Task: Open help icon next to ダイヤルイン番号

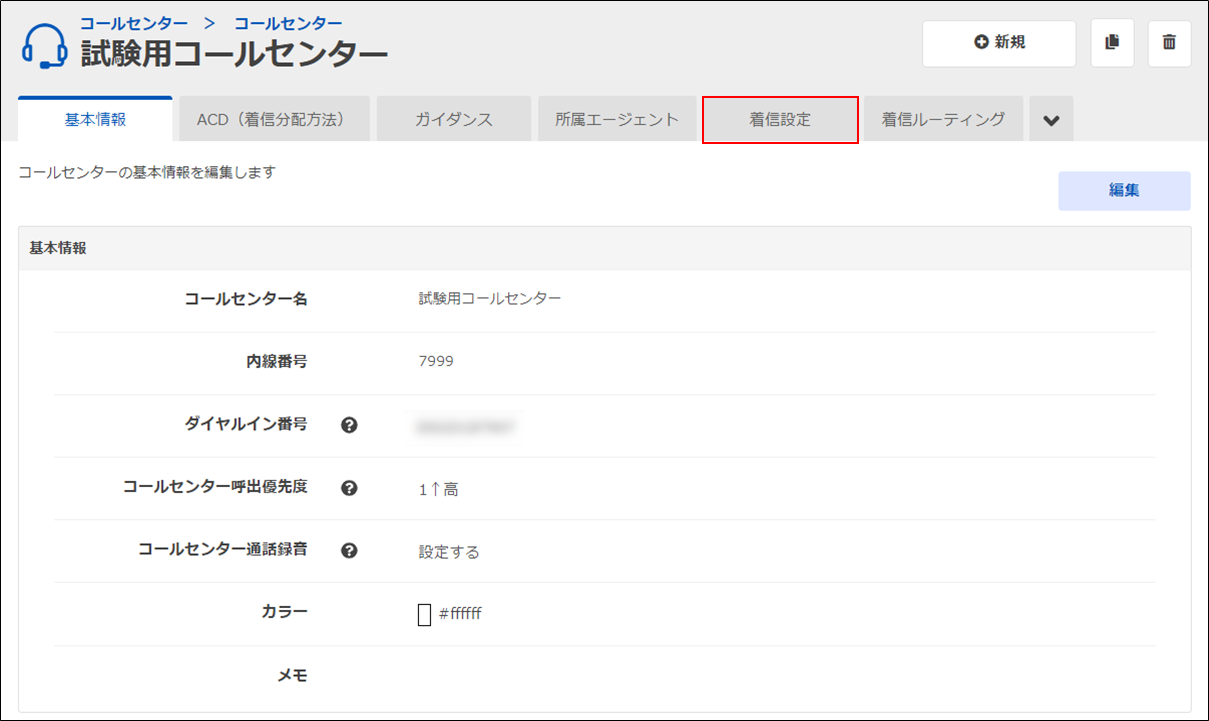Action: tap(349, 425)
